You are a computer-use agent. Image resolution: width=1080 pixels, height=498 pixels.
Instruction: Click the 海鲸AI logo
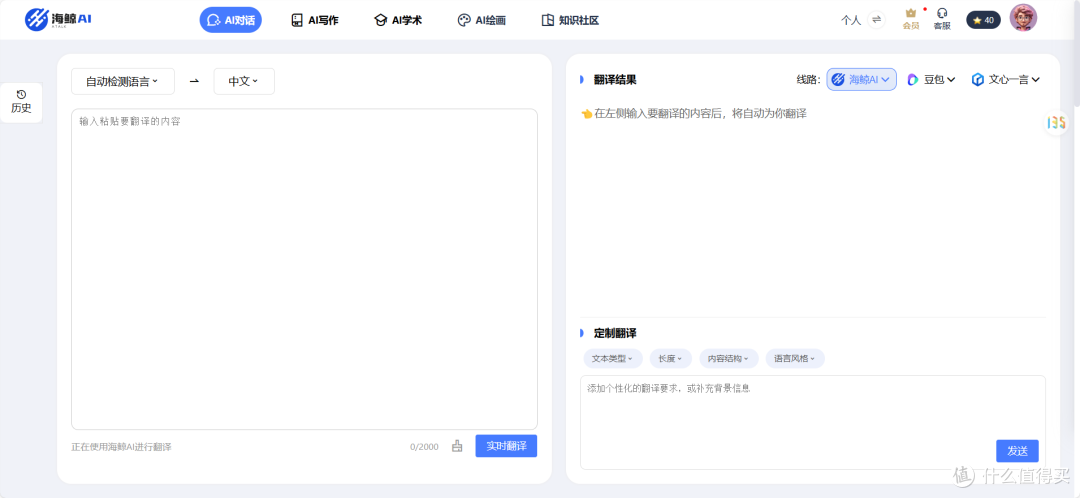pyautogui.click(x=58, y=19)
